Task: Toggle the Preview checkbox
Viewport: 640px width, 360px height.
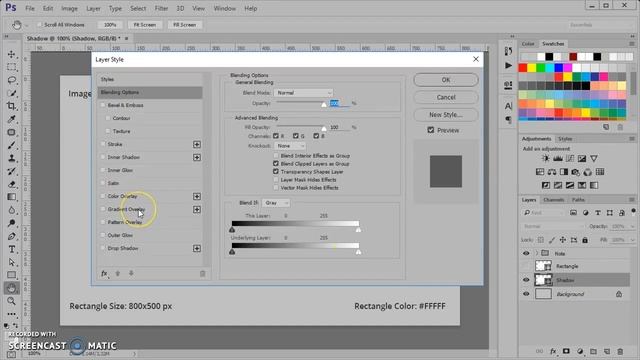Action: [x=431, y=130]
